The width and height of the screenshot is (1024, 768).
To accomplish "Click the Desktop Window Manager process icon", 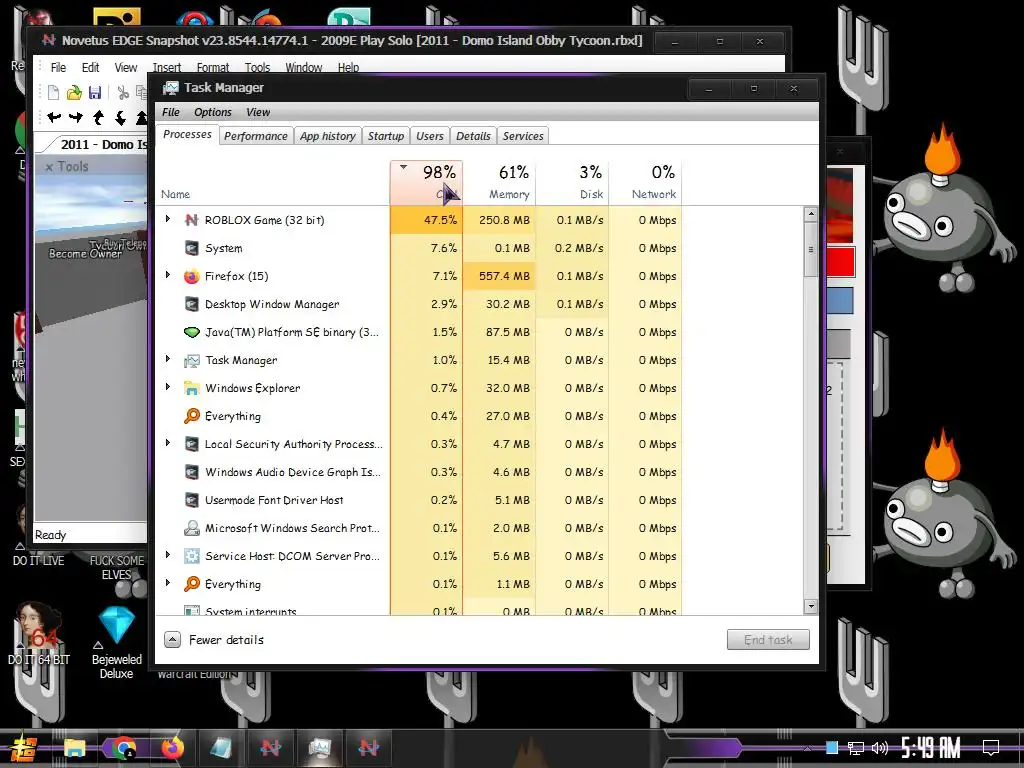I will (x=191, y=304).
